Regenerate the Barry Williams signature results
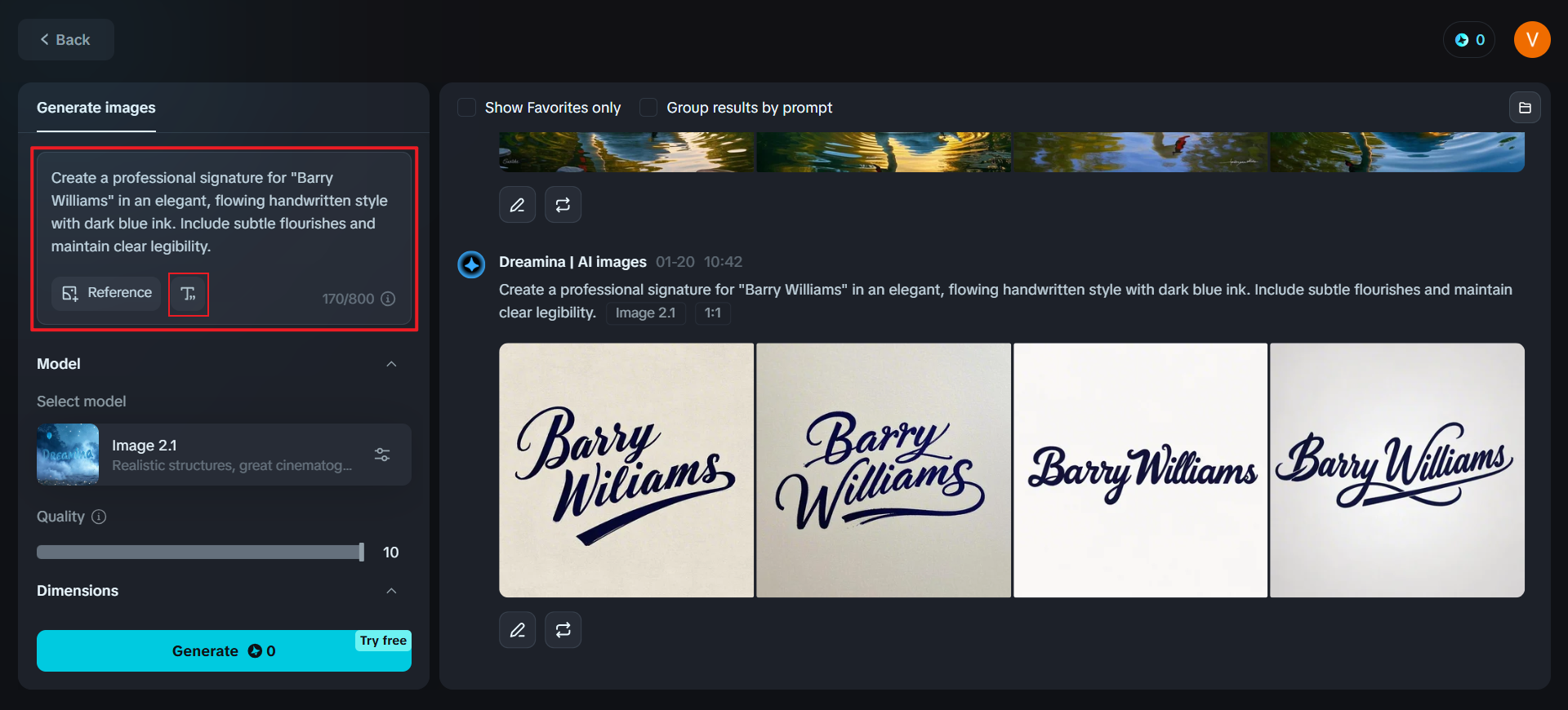1568x710 pixels. pyautogui.click(x=563, y=630)
